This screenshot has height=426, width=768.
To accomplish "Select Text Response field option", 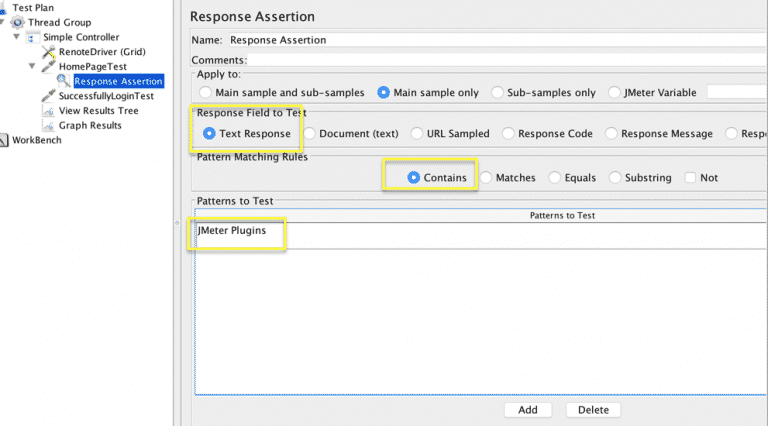I will (x=247, y=134).
